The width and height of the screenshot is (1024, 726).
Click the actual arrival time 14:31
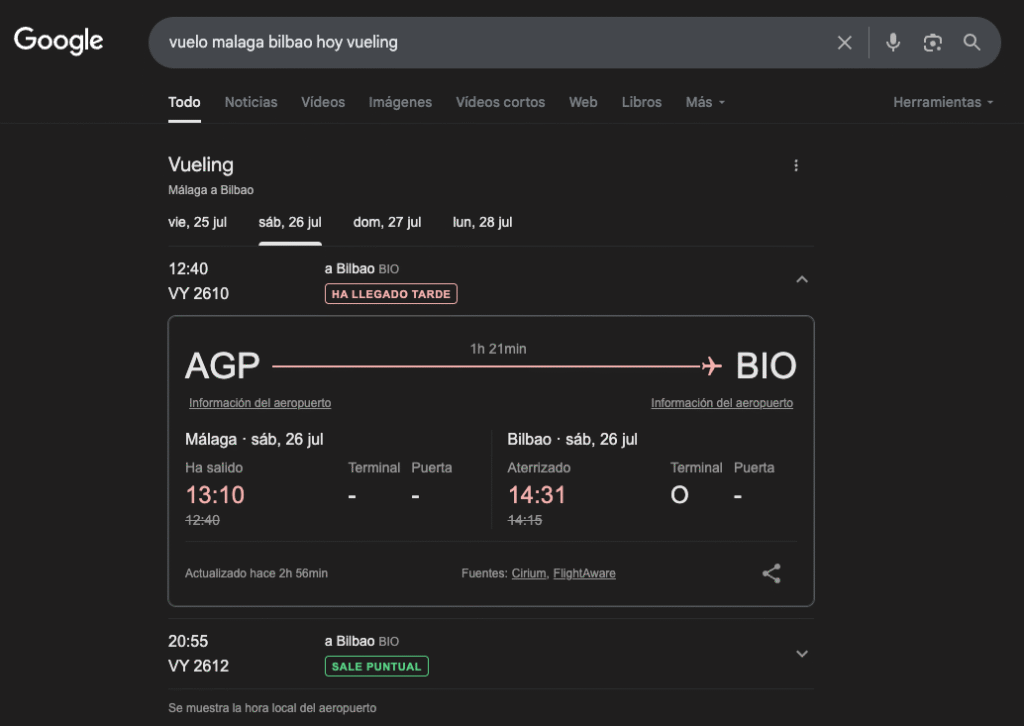point(537,495)
